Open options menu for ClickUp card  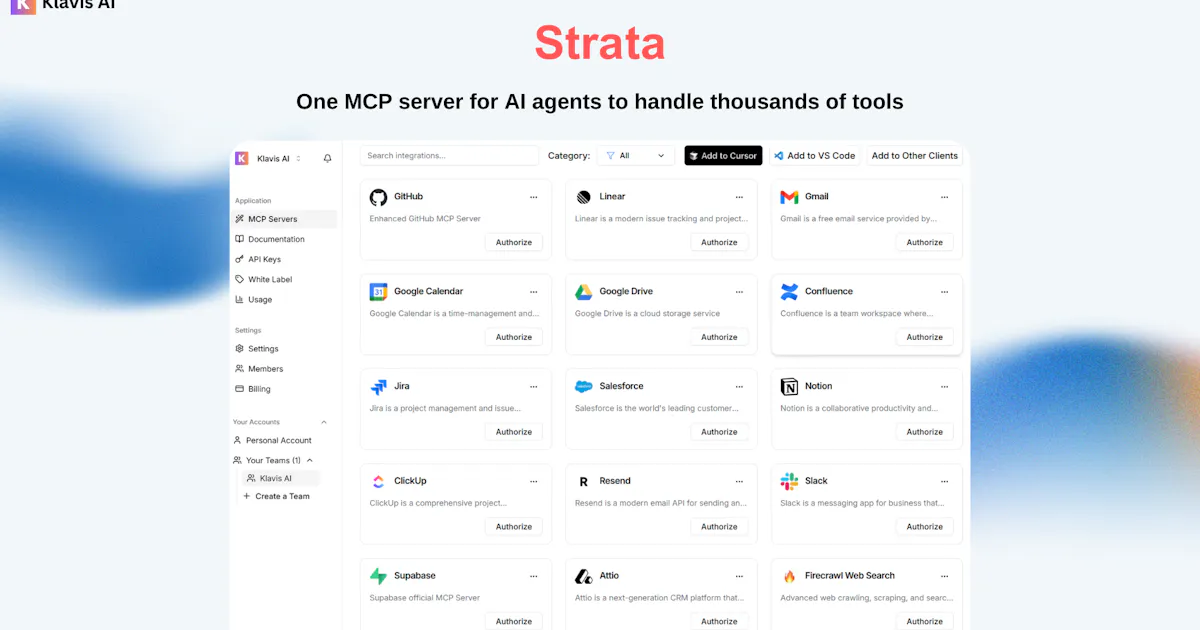point(534,481)
